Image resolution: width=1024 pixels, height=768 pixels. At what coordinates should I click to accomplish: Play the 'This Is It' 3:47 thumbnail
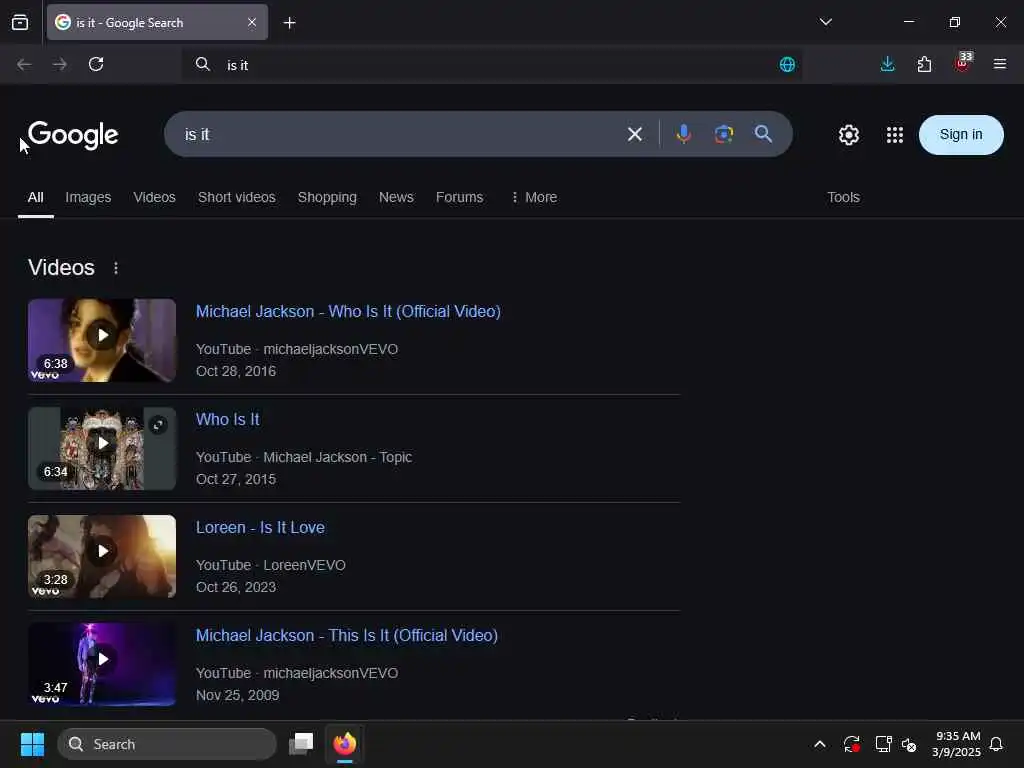tap(102, 664)
